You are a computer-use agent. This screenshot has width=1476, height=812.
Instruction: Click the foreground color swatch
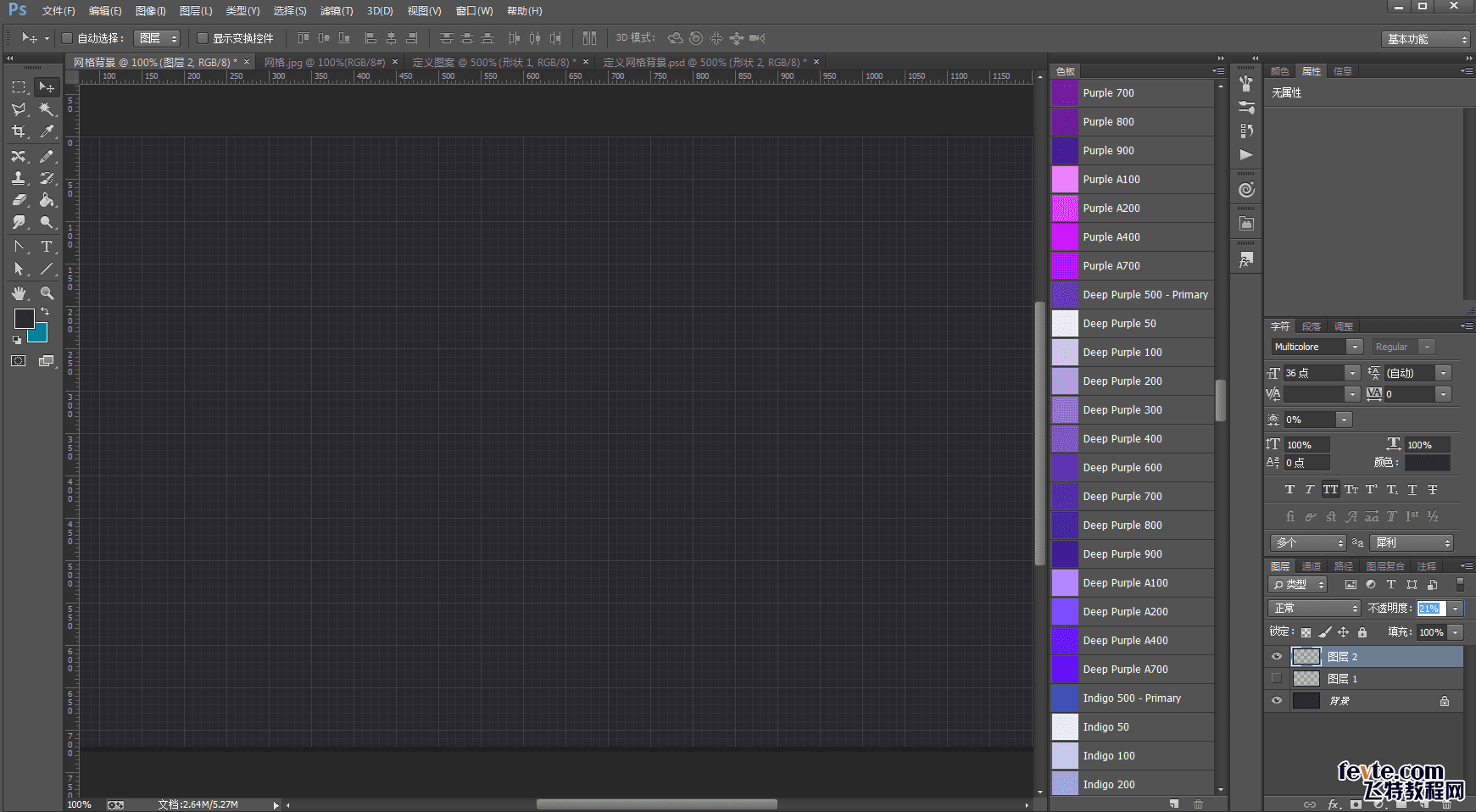[24, 319]
